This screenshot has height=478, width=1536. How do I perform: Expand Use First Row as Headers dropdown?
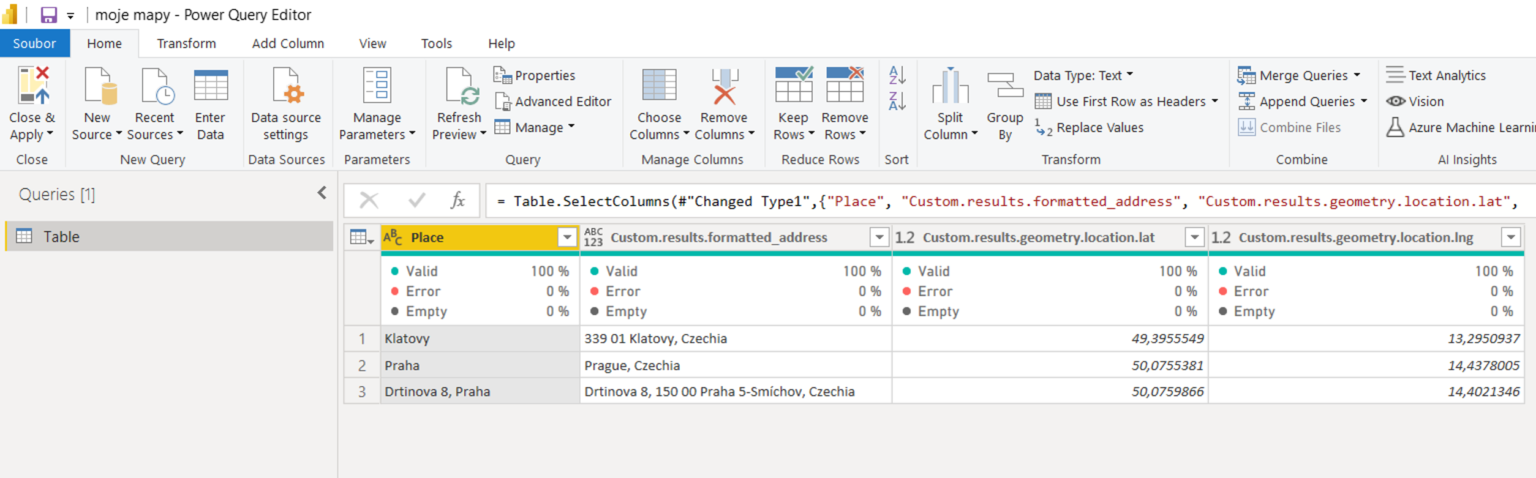(x=1215, y=101)
